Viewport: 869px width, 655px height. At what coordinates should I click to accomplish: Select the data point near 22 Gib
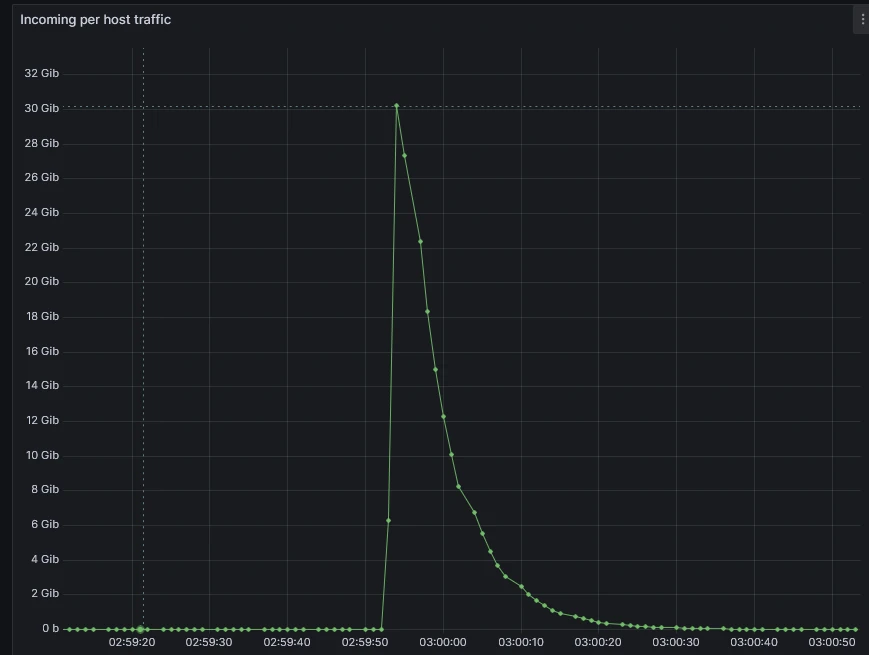point(420,241)
